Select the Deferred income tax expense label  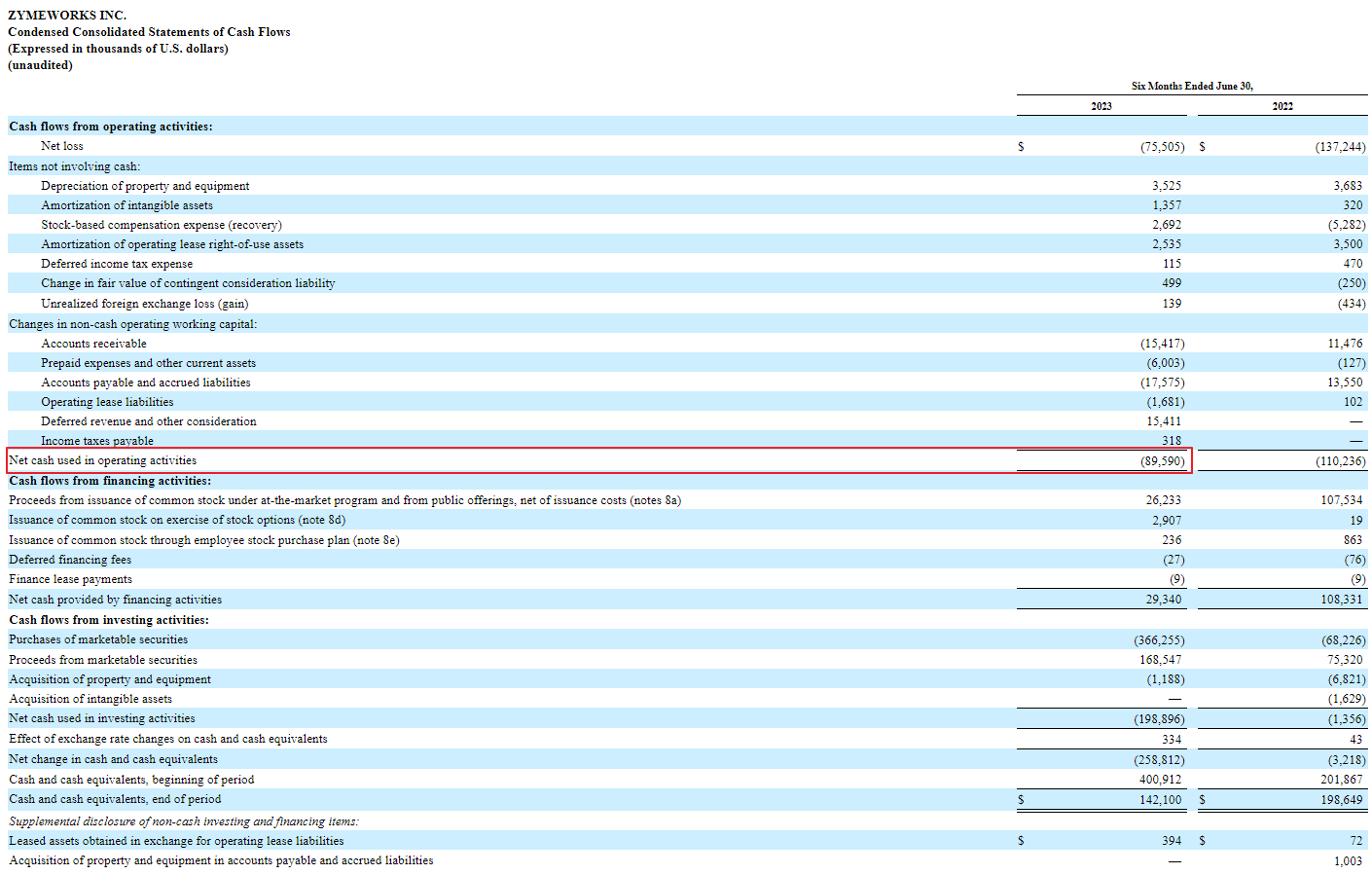pos(117,263)
